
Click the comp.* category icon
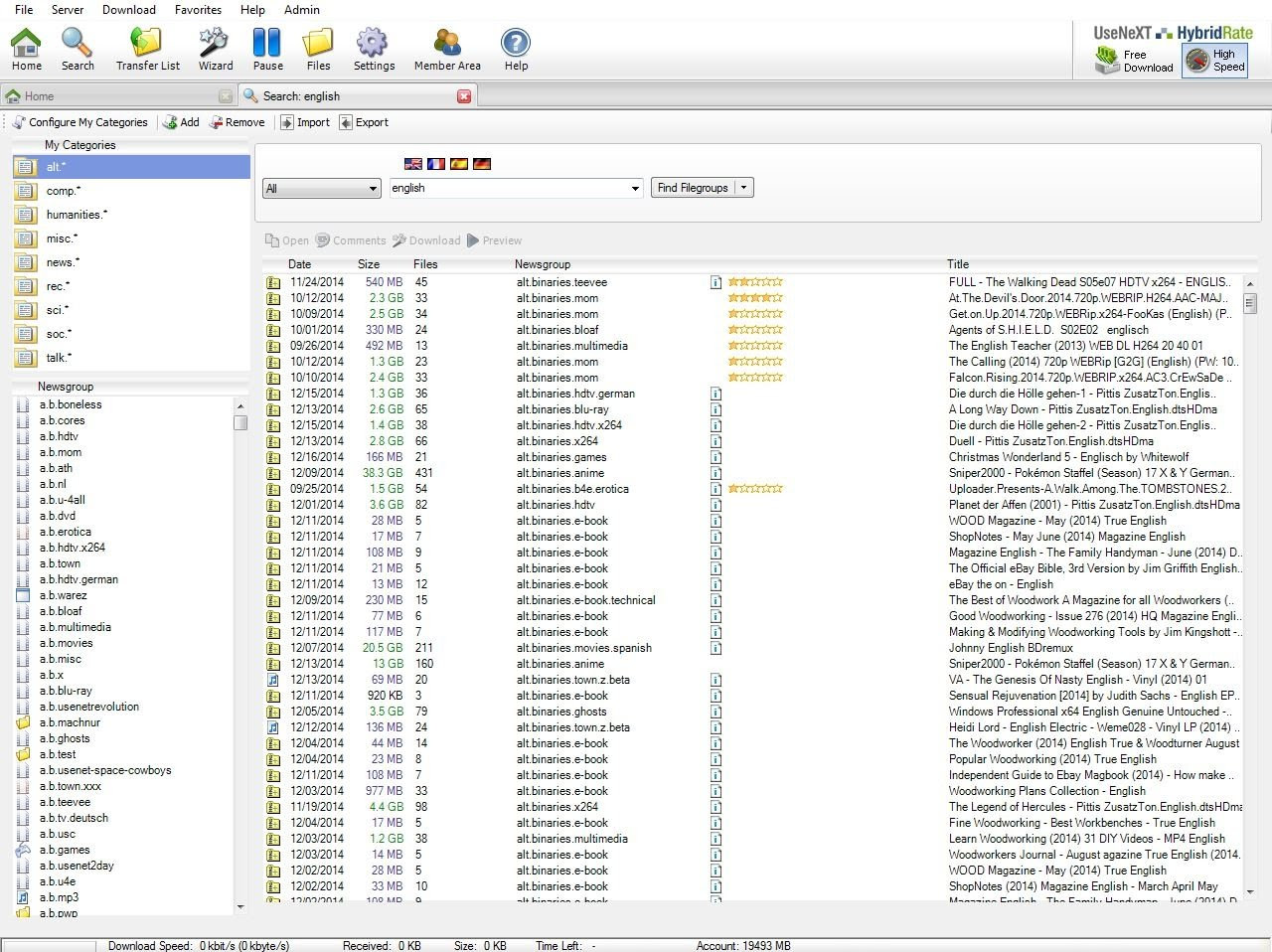tap(26, 191)
